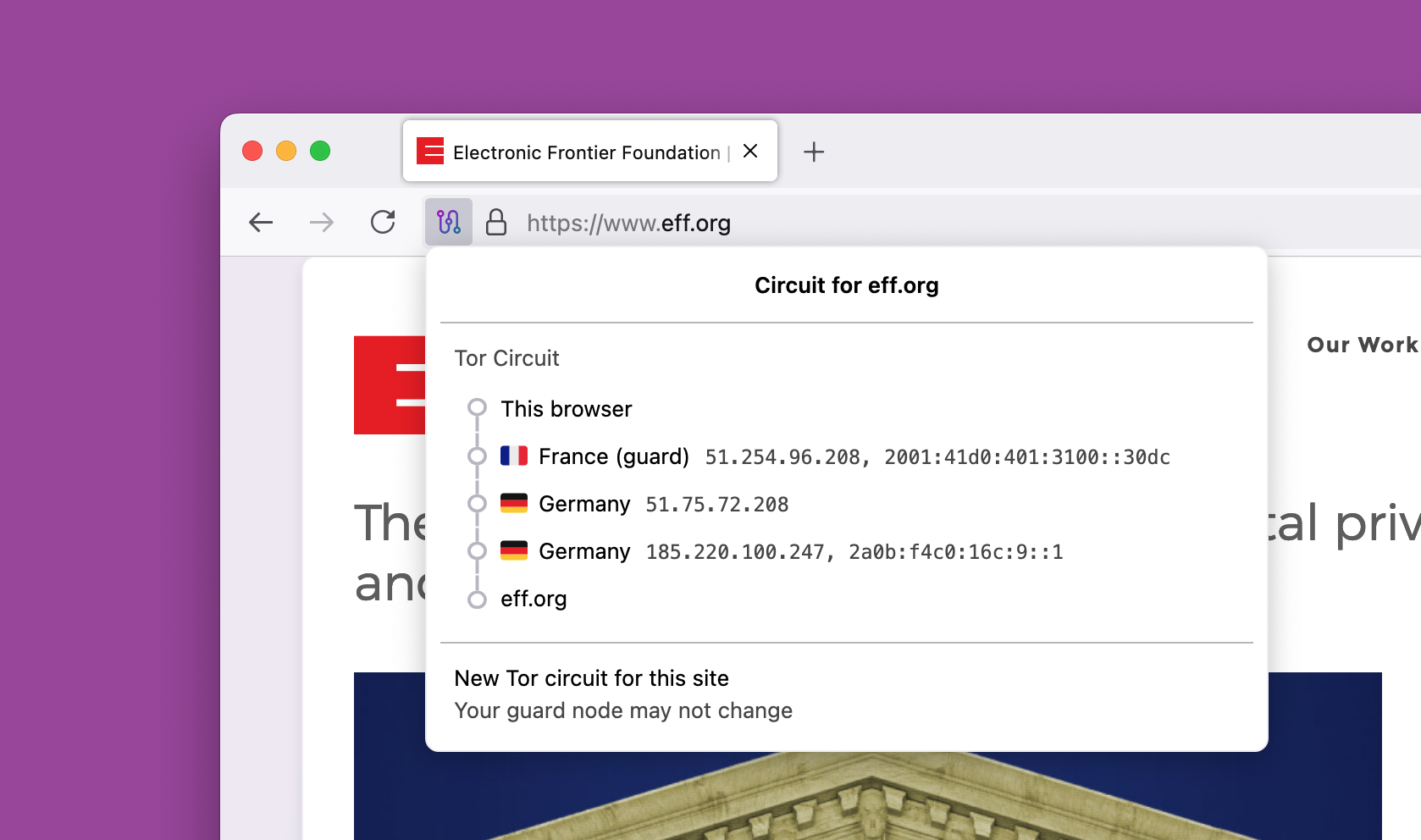Click the red EFF favicon in tab

[430, 152]
